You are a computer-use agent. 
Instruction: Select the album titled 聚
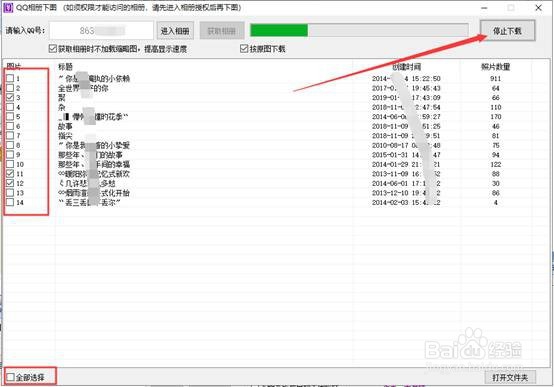click(62, 97)
